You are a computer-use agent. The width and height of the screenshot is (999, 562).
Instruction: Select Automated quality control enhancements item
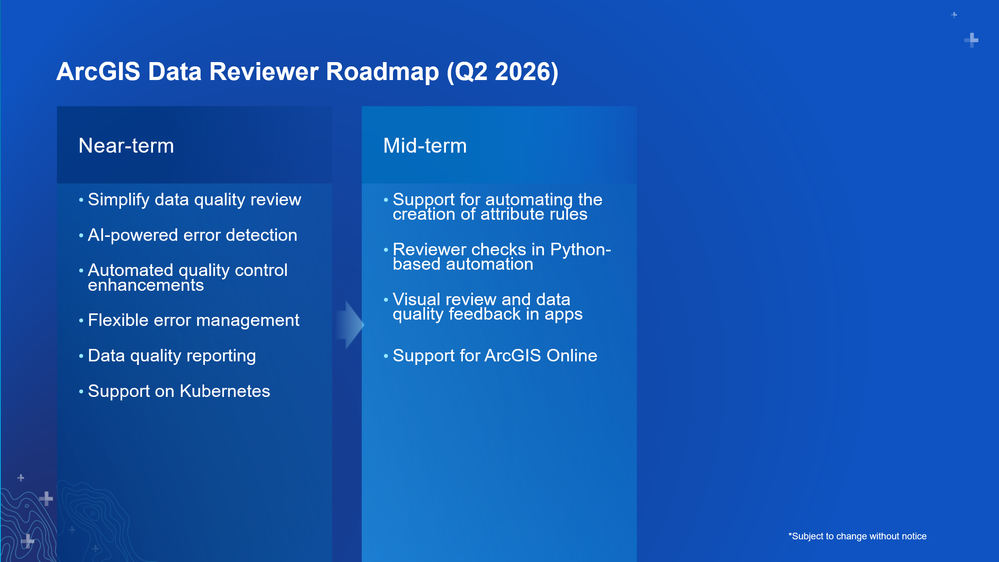(x=187, y=277)
